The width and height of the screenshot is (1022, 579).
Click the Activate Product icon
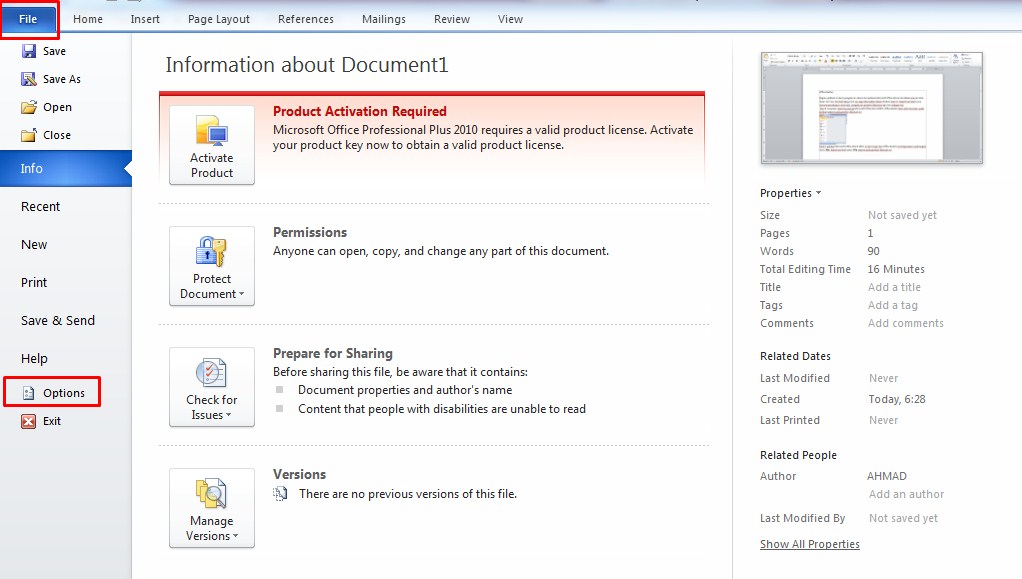coord(212,130)
